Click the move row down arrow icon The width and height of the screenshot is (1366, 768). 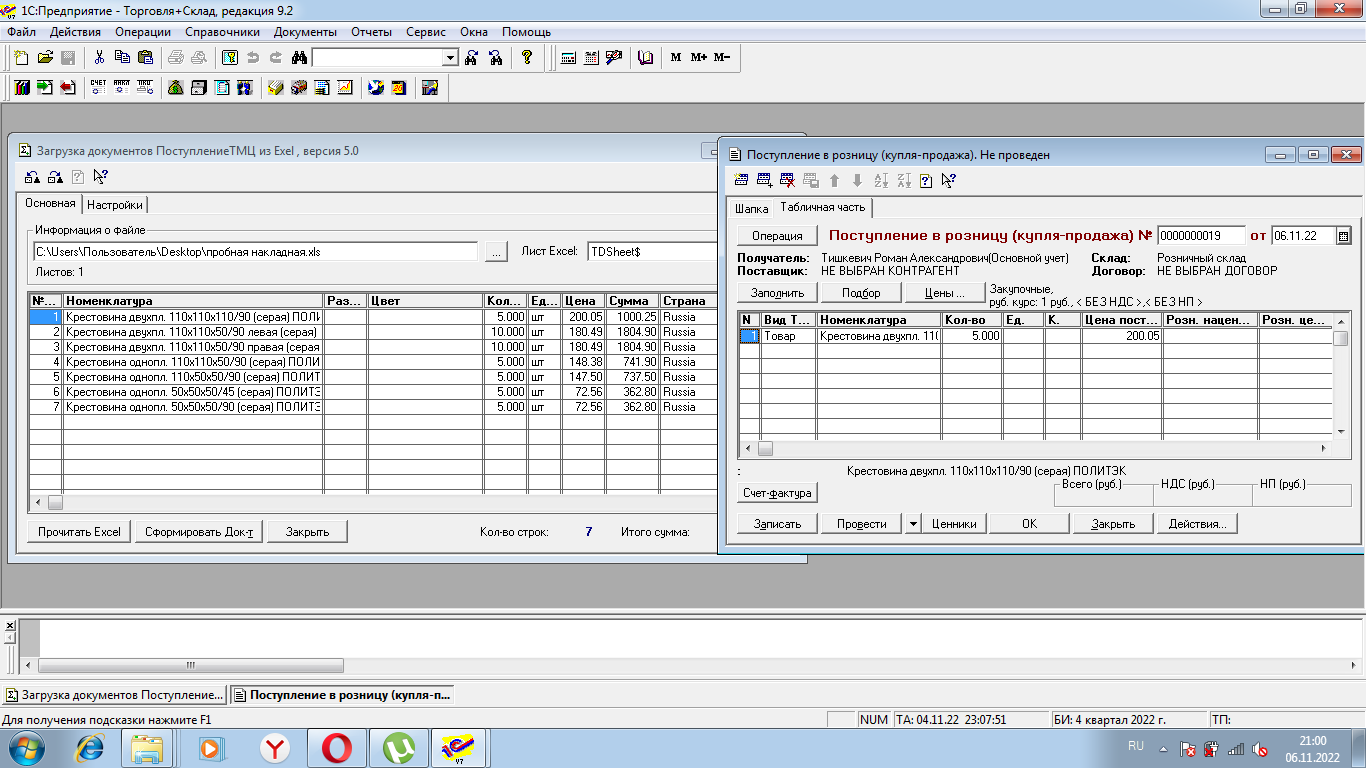(x=857, y=181)
